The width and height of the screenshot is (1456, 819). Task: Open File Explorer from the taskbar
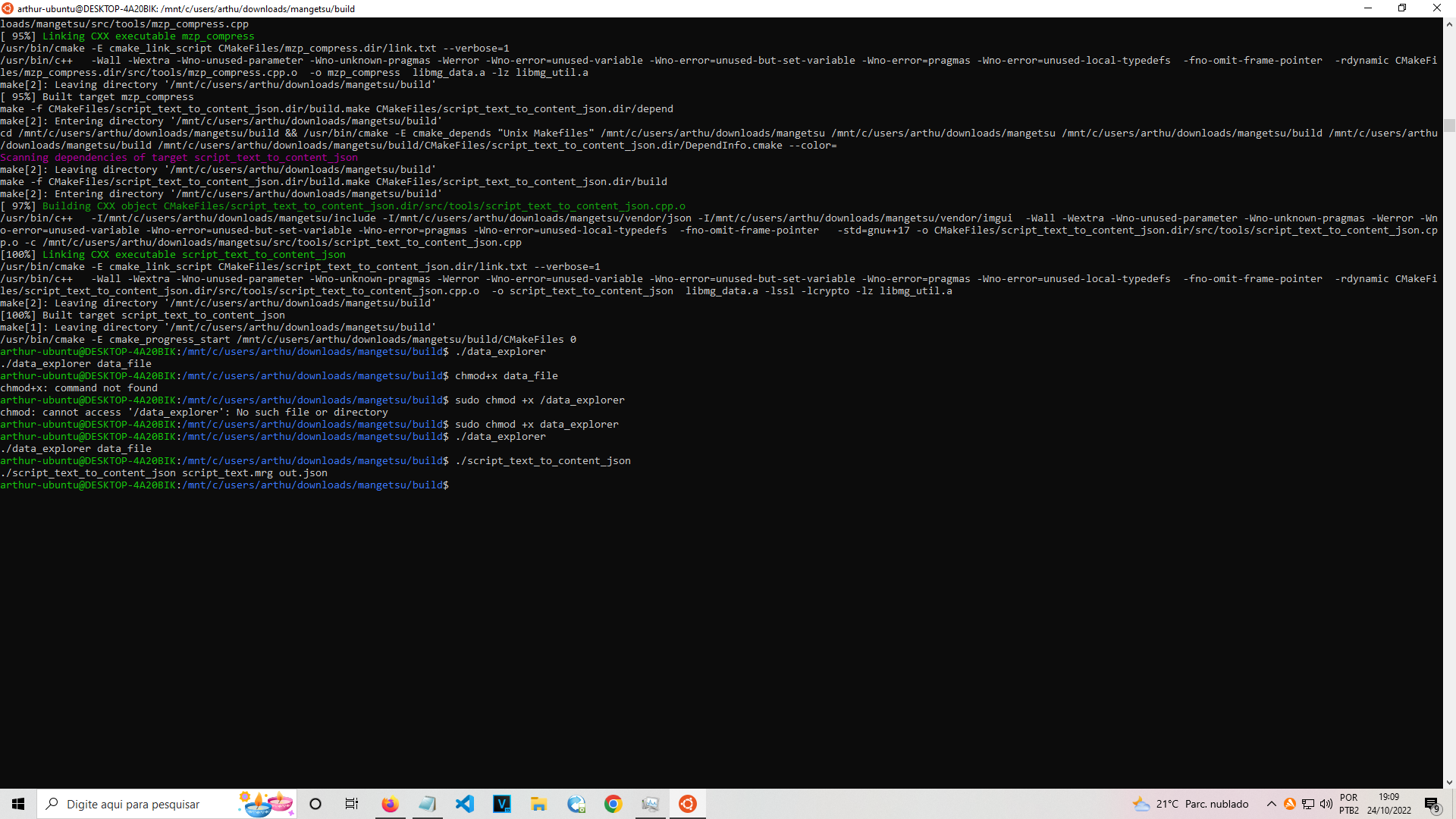[539, 804]
